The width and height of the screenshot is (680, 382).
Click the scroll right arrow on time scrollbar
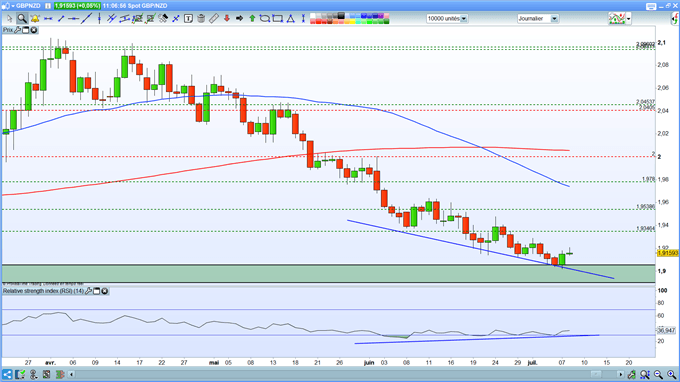tap(621, 374)
